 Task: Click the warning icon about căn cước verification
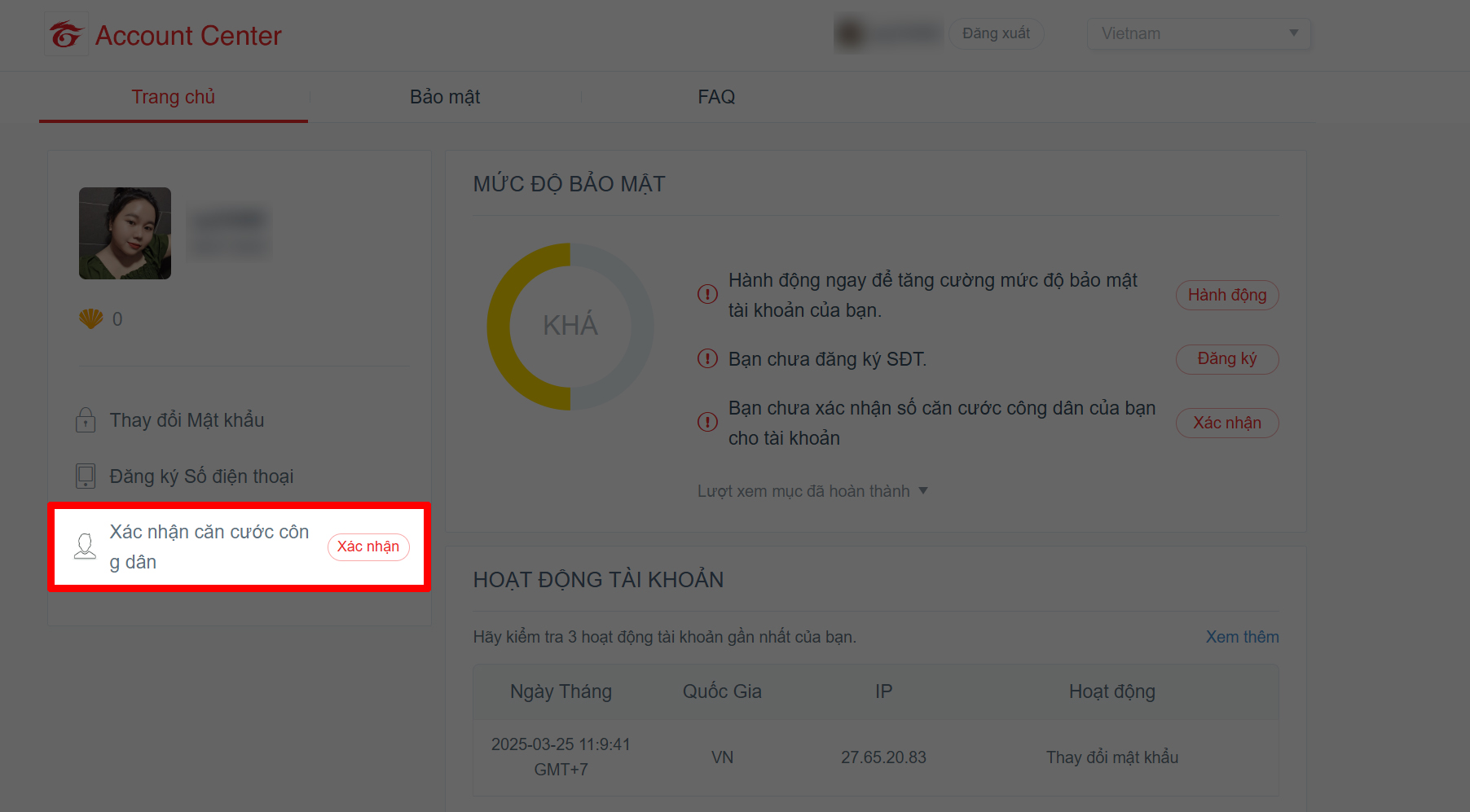point(707,422)
